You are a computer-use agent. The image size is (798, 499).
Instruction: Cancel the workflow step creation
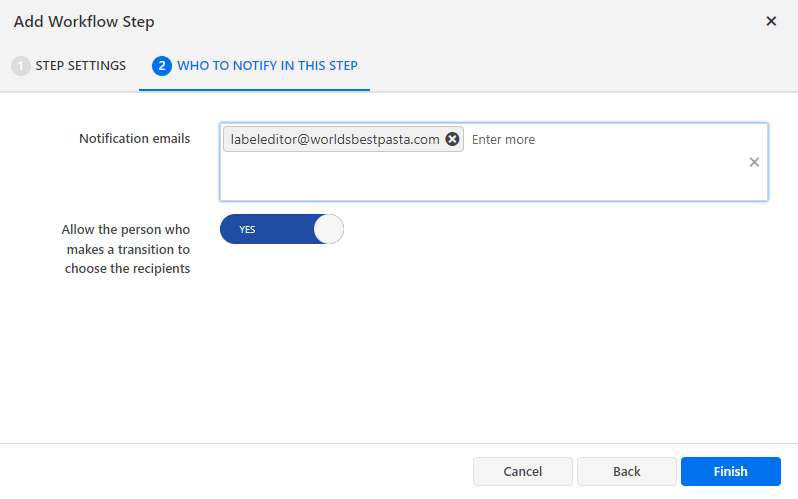[522, 471]
